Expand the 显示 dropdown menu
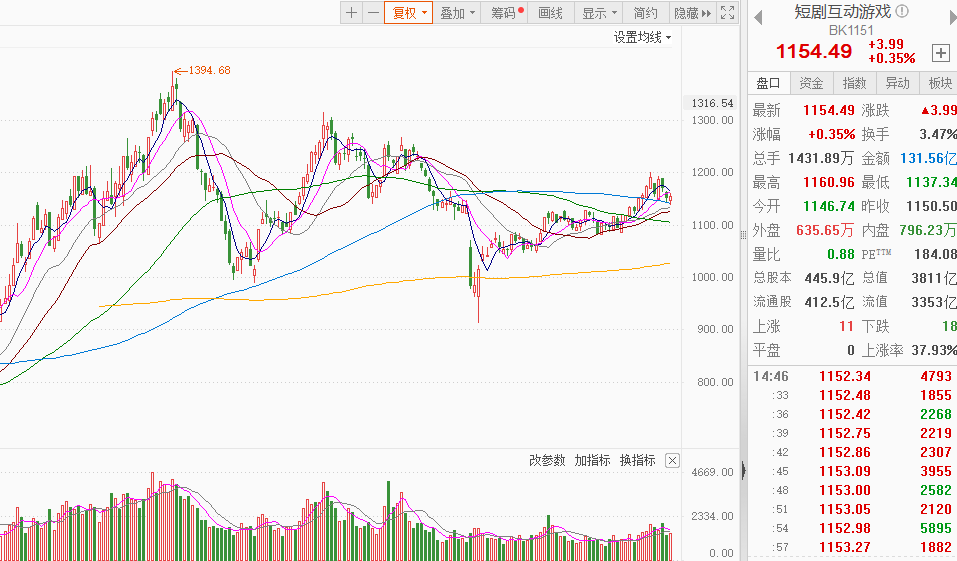 (x=599, y=13)
